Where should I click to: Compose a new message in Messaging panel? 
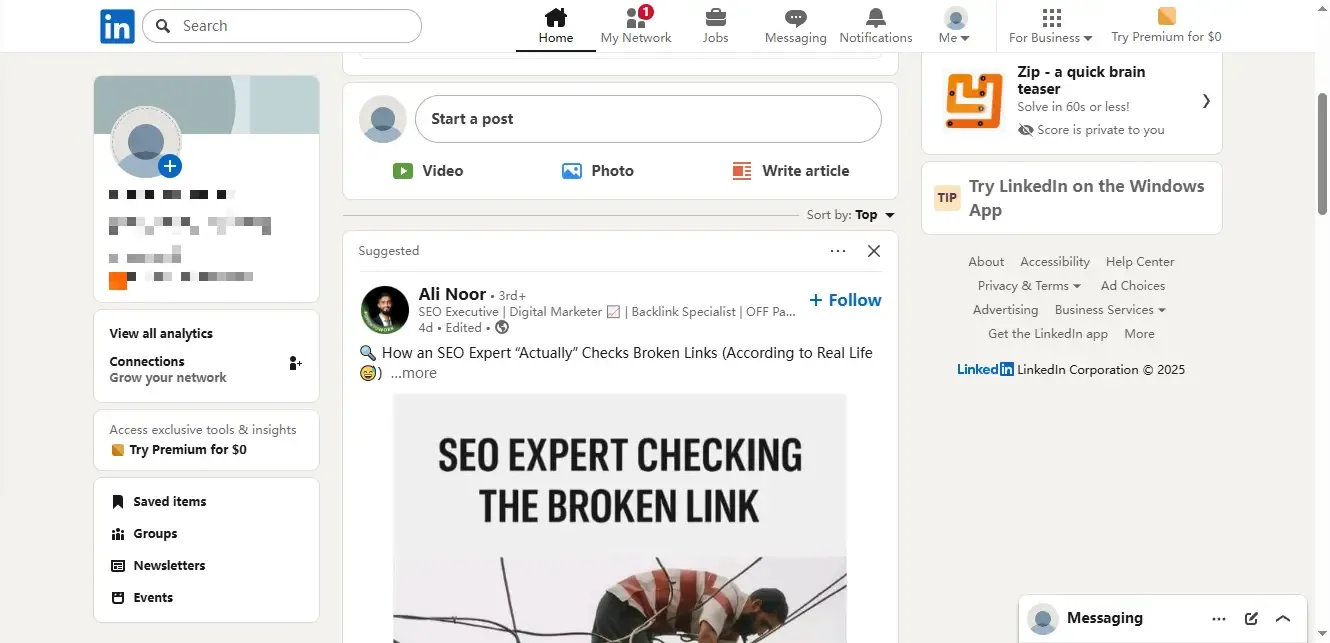[1251, 618]
